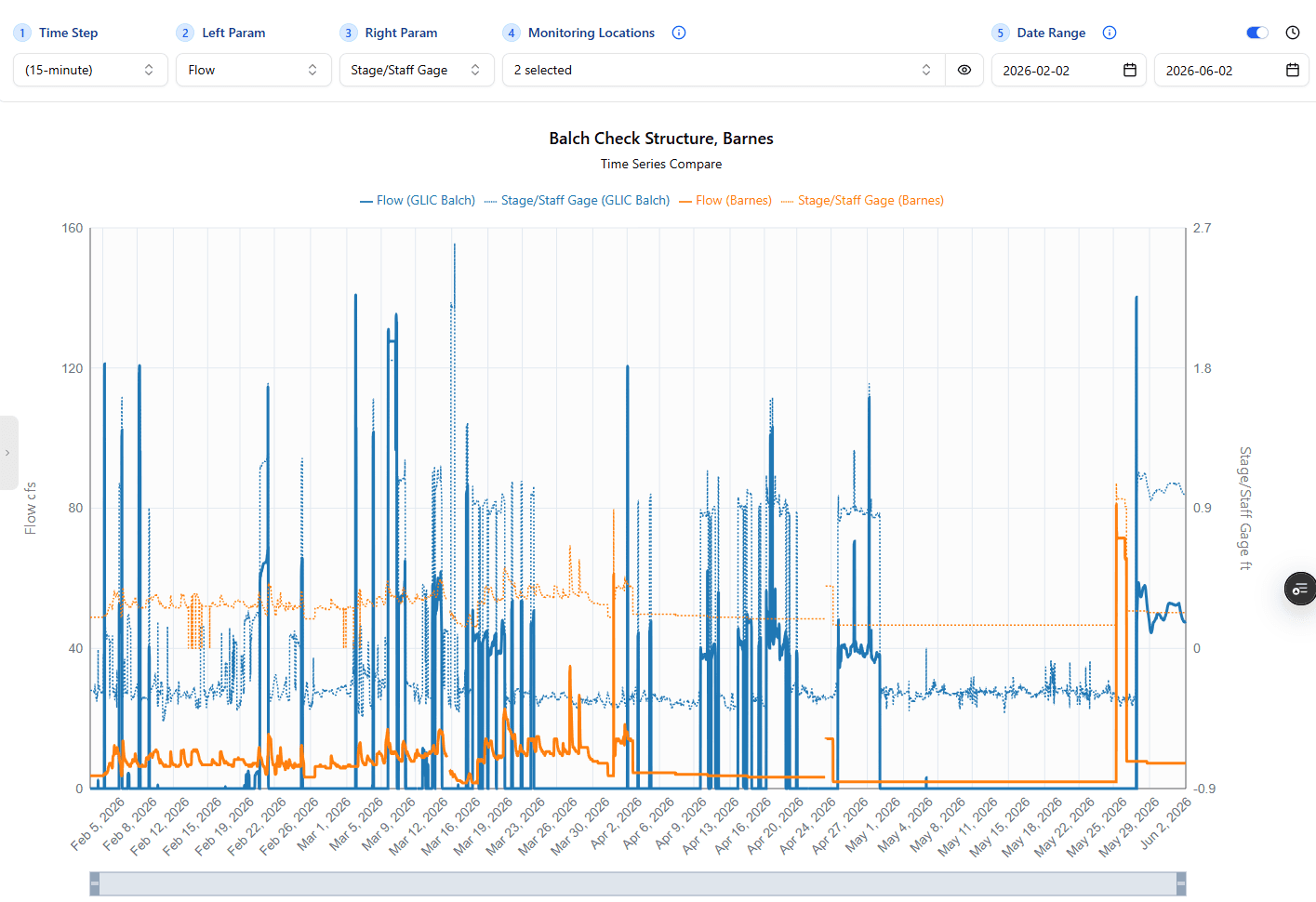This screenshot has height=902, width=1316.
Task: Click the 2.7 right axis value
Action: pos(1203,228)
